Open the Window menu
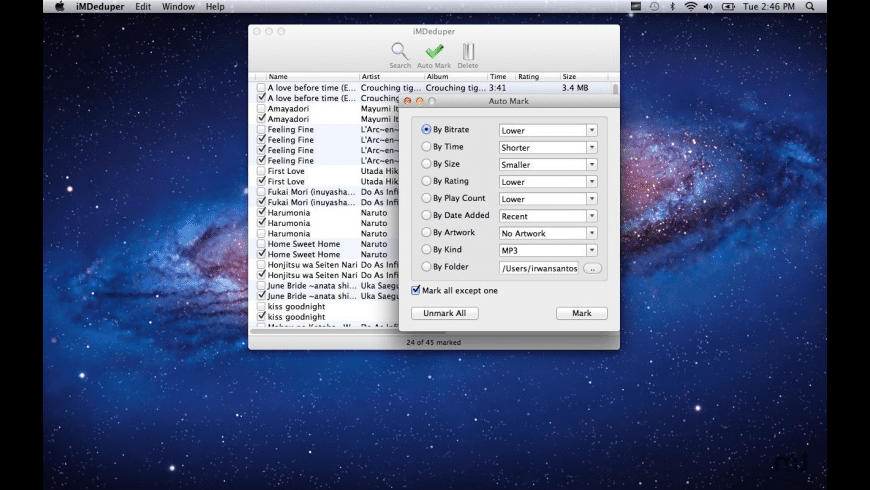The height and width of the screenshot is (490, 870). (x=178, y=7)
